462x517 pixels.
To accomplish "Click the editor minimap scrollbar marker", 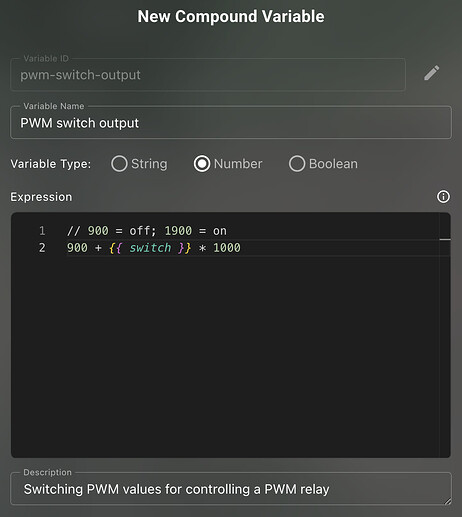I will click(445, 239).
